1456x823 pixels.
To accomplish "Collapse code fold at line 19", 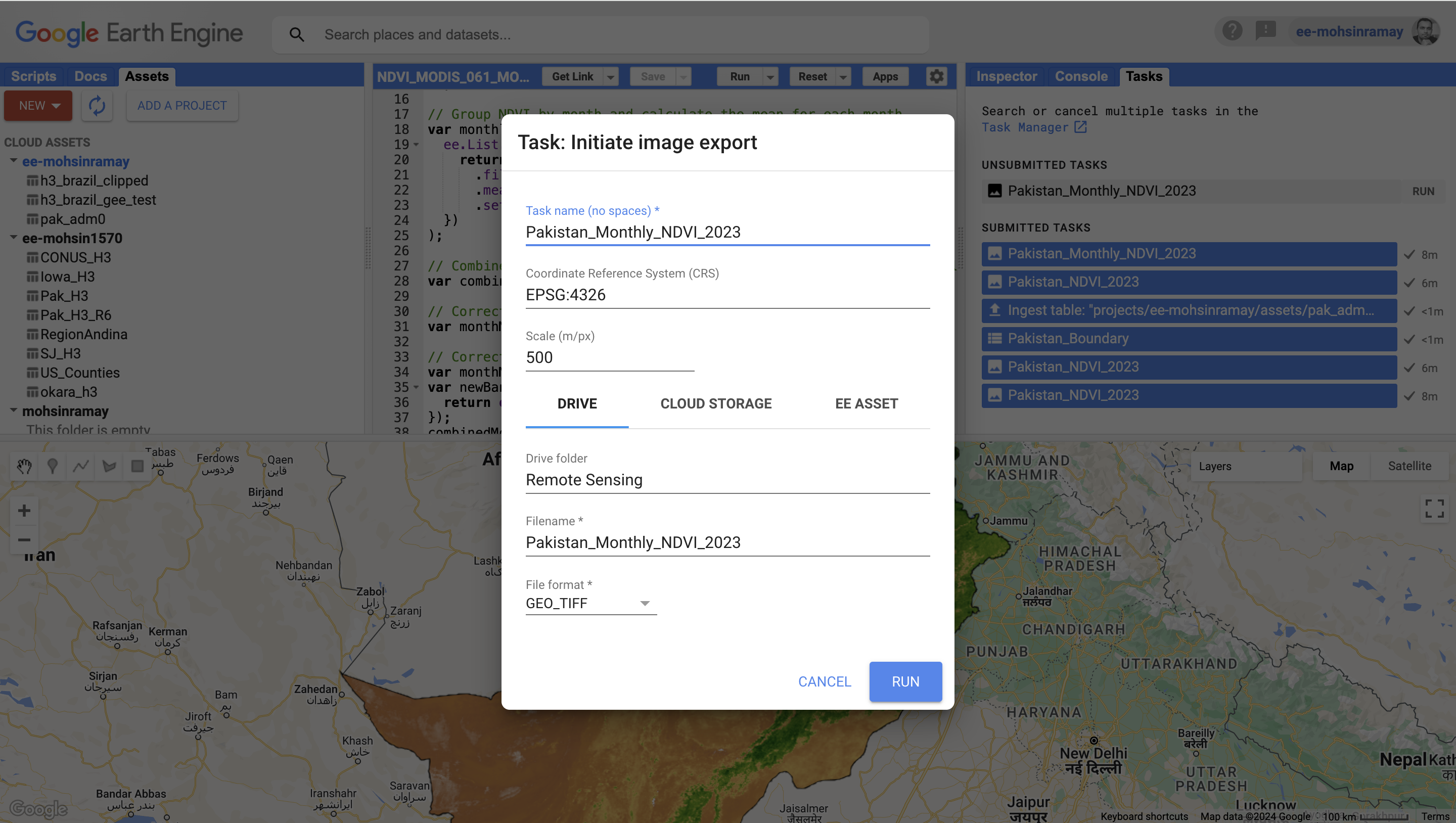I will tap(416, 145).
